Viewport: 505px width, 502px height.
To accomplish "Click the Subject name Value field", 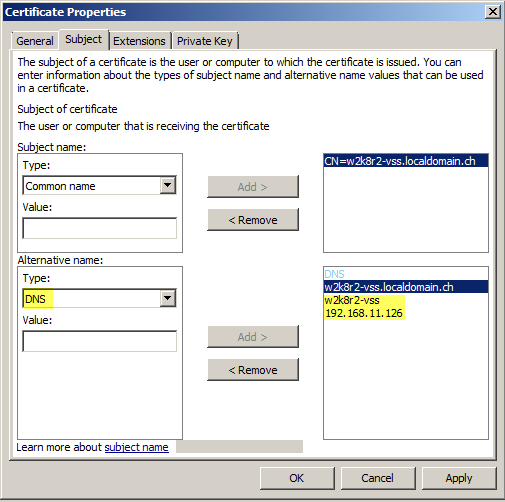I will tap(100, 228).
